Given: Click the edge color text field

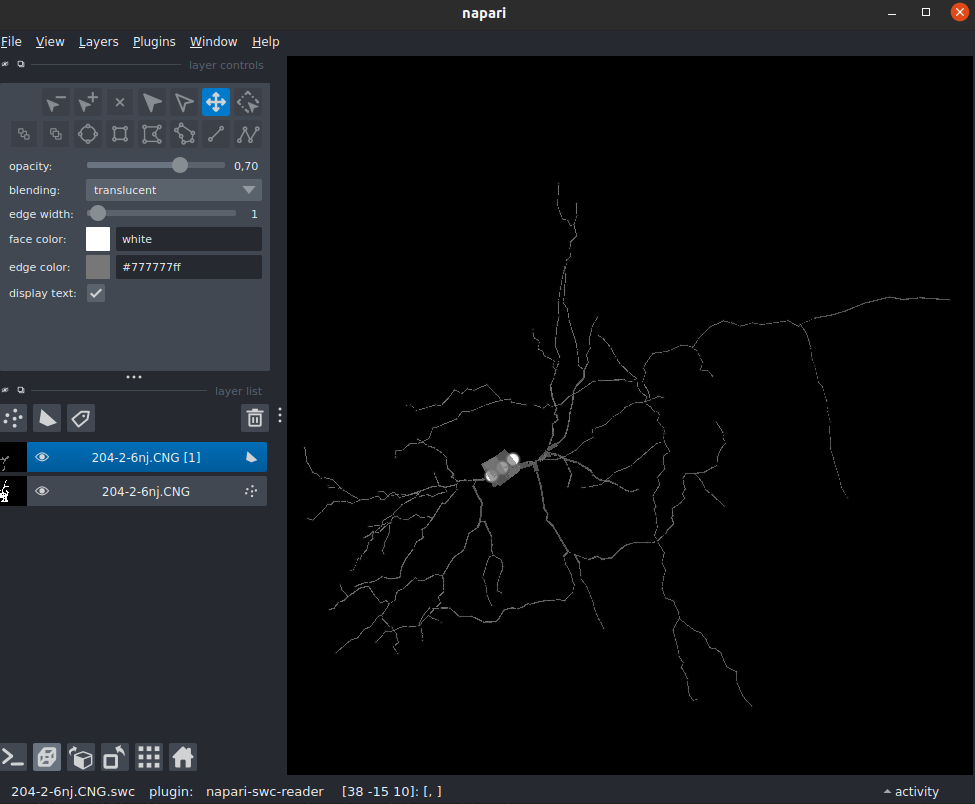Looking at the screenshot, I should click(x=188, y=267).
